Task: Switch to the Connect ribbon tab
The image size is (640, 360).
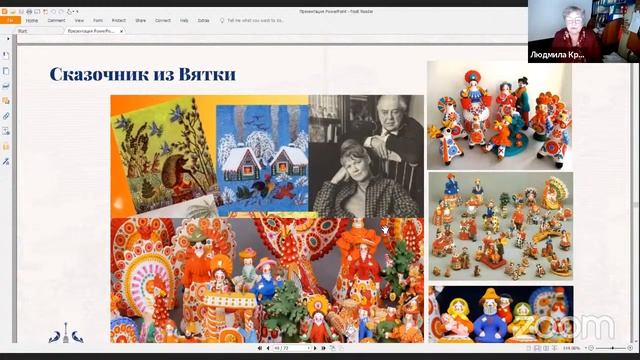Action: click(x=163, y=20)
